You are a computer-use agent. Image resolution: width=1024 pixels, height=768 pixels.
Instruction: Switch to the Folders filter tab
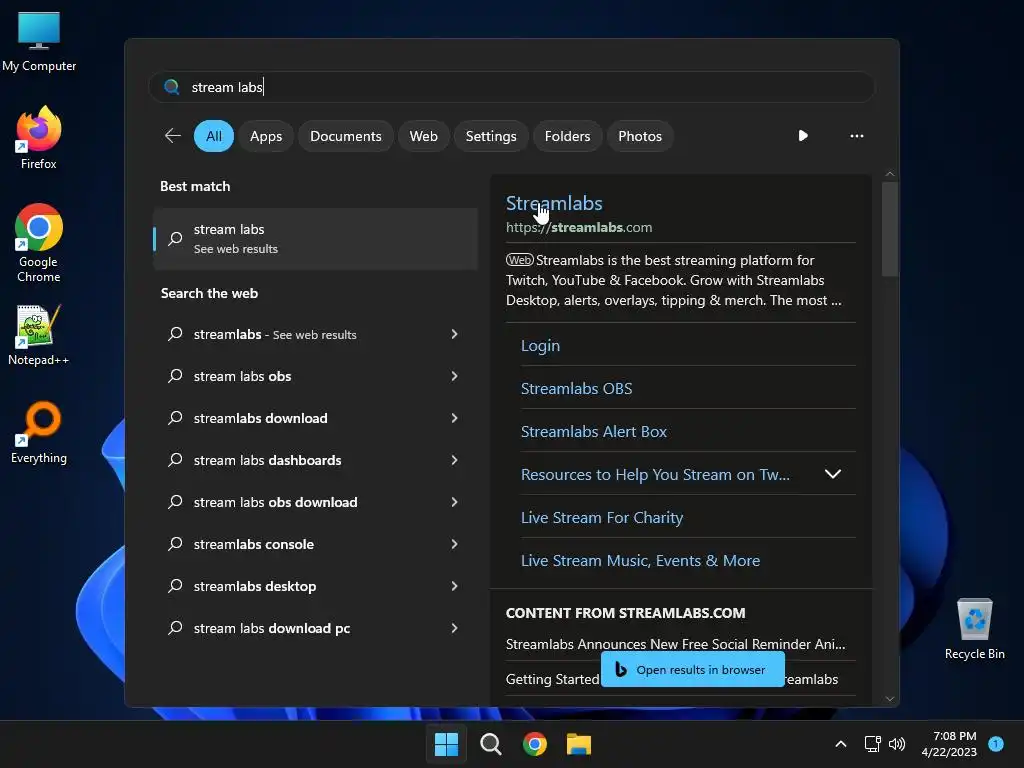pyautogui.click(x=567, y=136)
